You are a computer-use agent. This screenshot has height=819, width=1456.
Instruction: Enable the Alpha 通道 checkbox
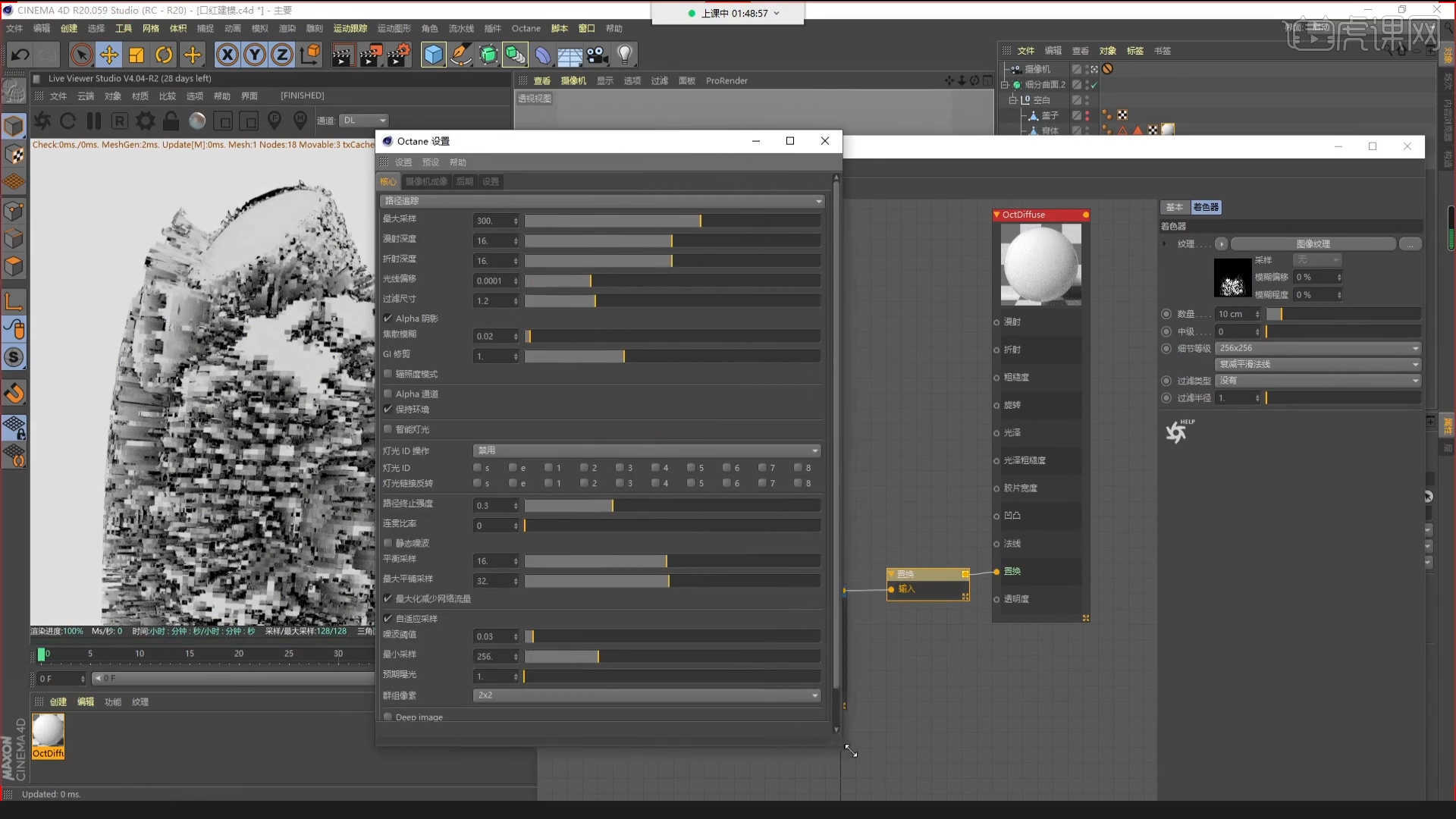pos(388,394)
